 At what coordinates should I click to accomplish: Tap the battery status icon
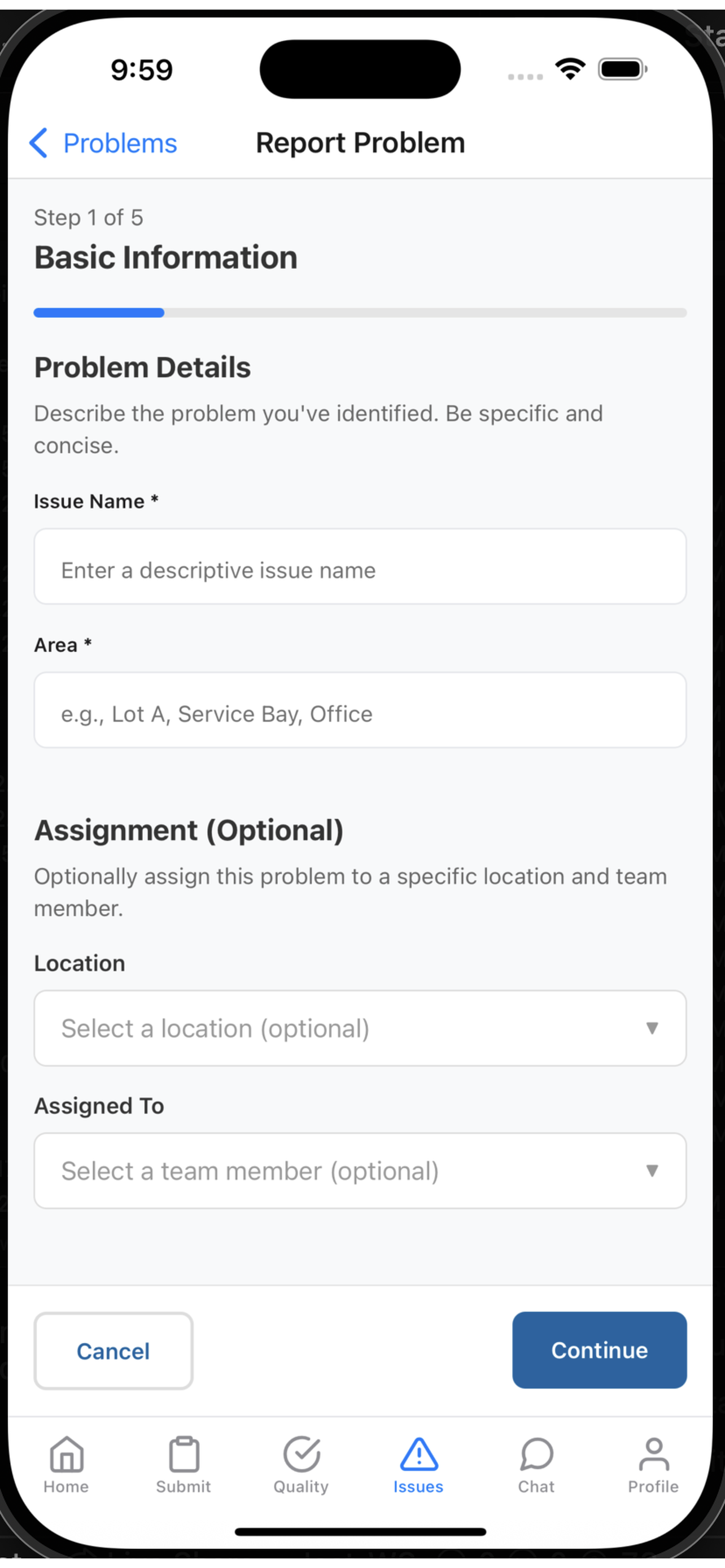coord(623,69)
